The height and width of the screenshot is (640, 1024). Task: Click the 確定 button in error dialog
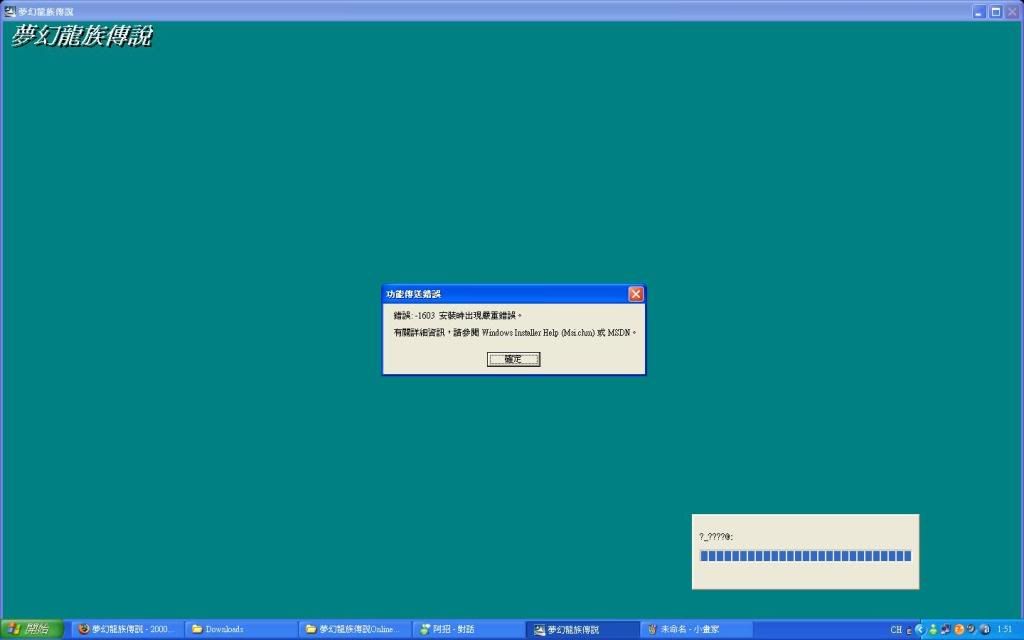pyautogui.click(x=513, y=359)
